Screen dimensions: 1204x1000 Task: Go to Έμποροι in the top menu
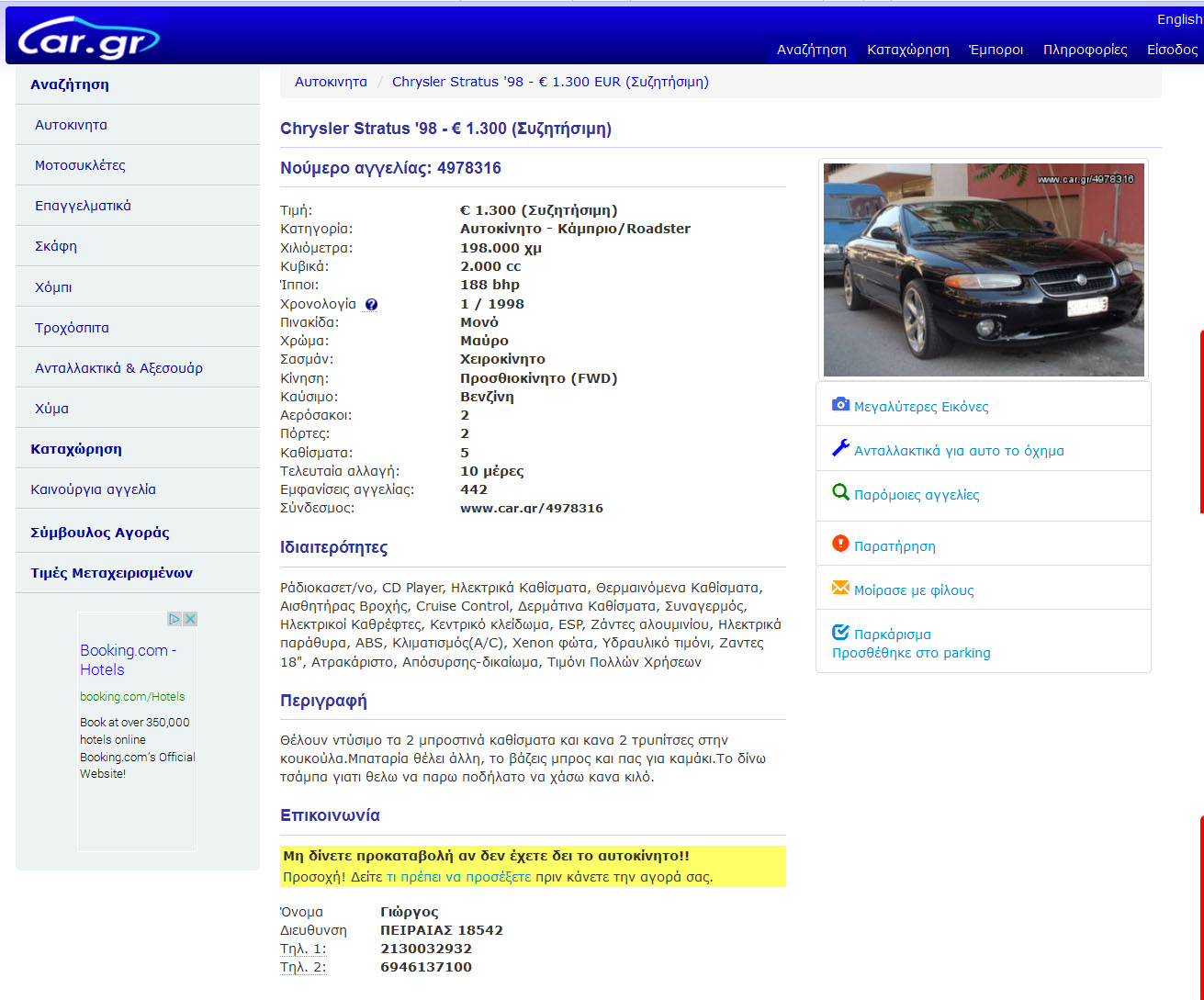point(996,50)
